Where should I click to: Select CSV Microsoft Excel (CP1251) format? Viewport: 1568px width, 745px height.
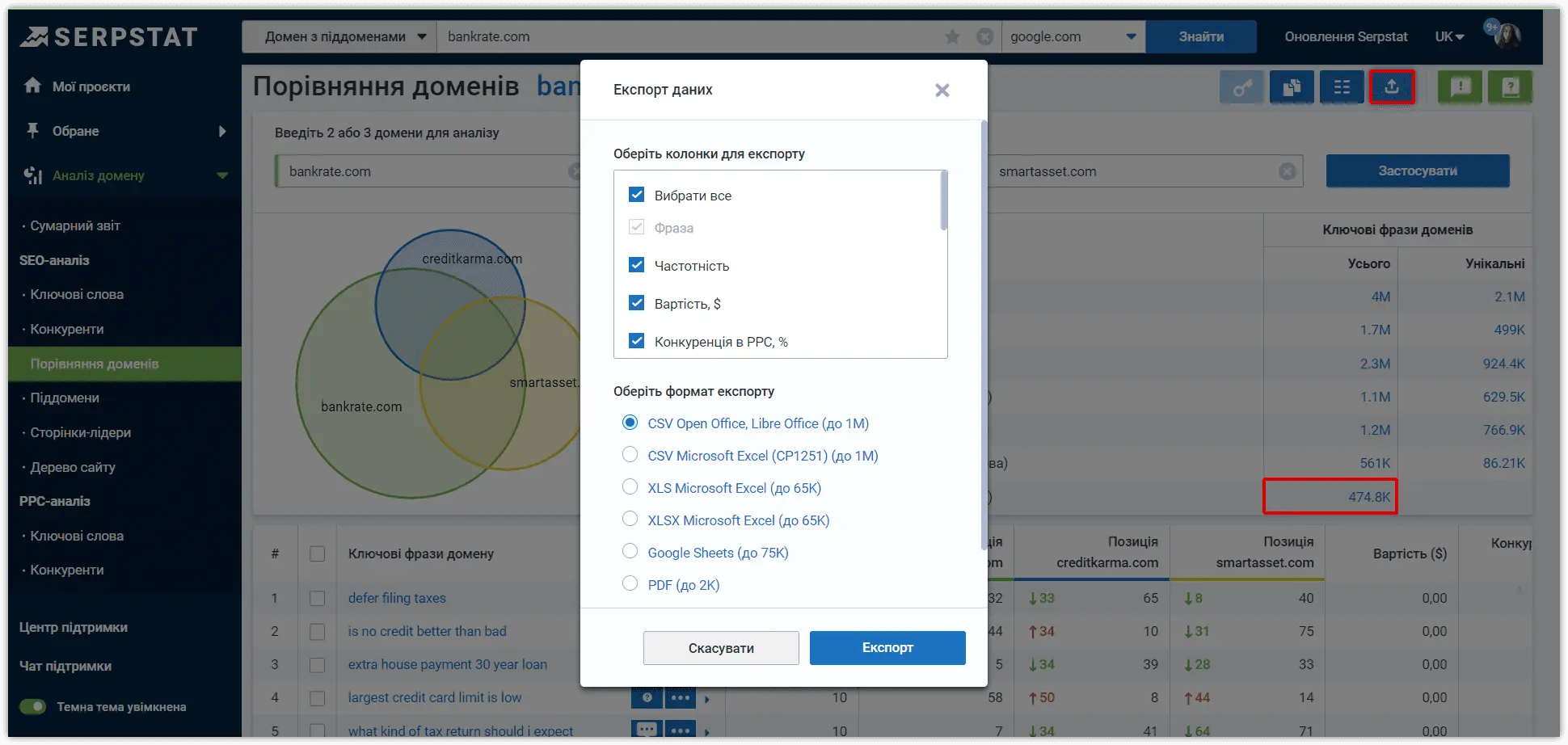coord(630,455)
